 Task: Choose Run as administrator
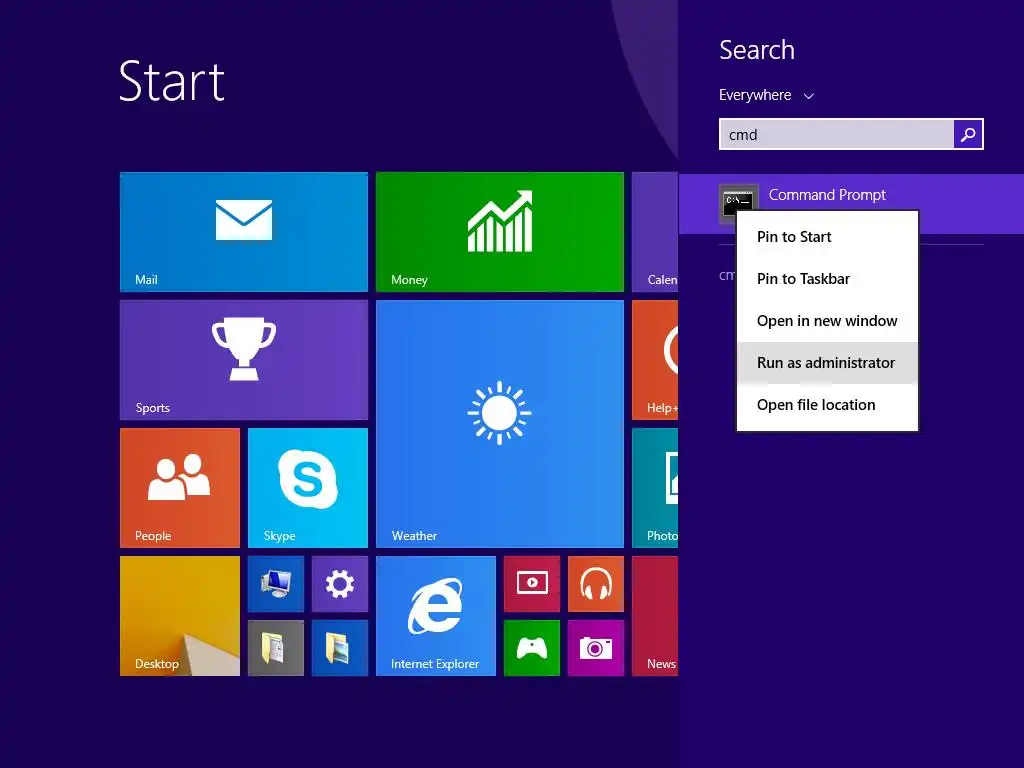pyautogui.click(x=827, y=362)
